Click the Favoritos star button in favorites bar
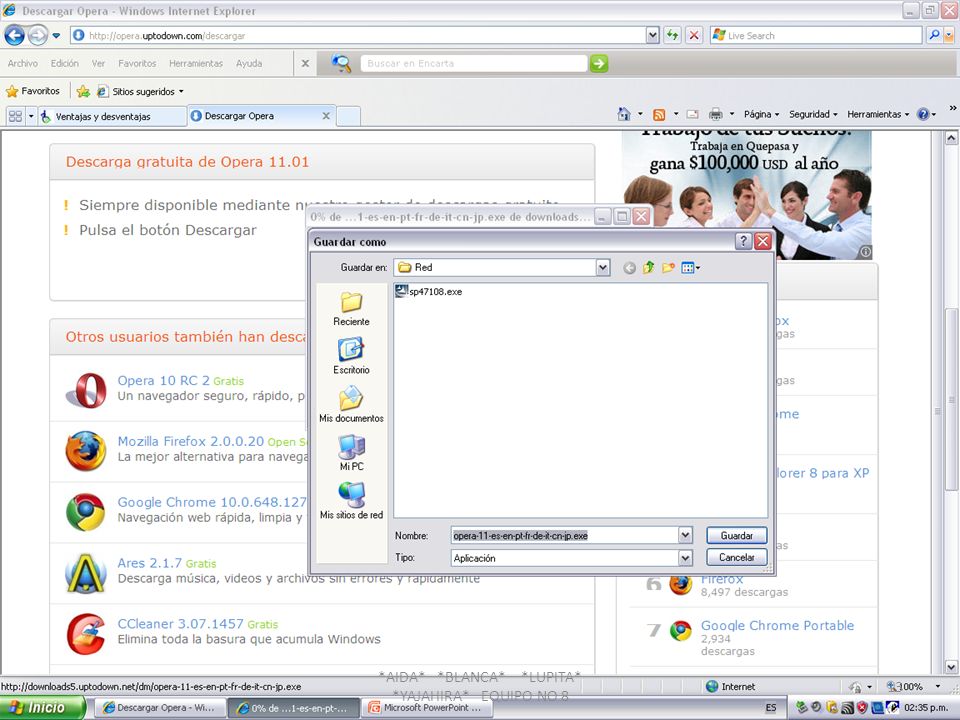 [33, 91]
